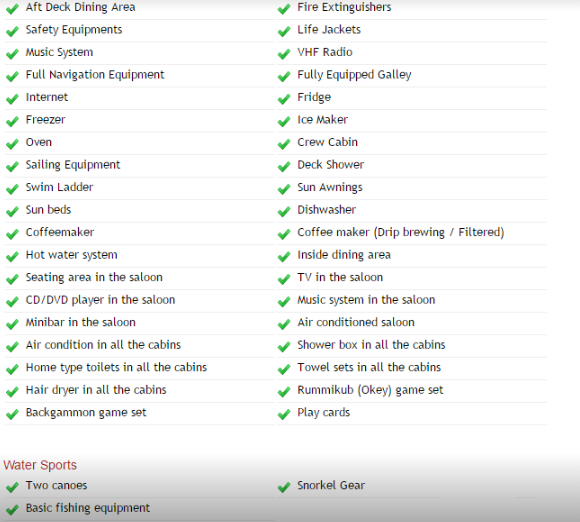Click the checkmark icon next to Ice Maker
This screenshot has height=522, width=580.
pyautogui.click(x=284, y=122)
